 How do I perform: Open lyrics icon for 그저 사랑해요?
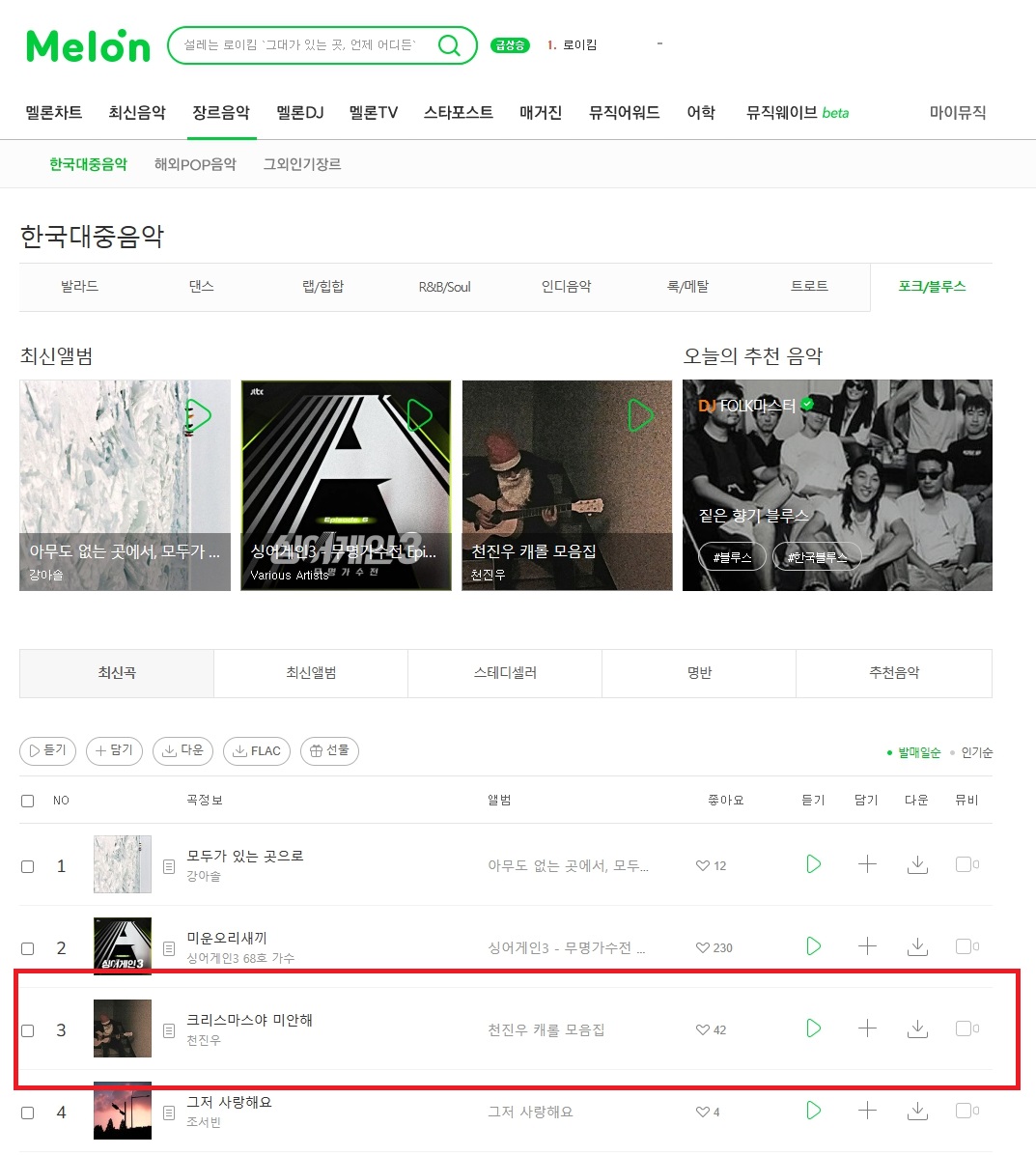point(169,1113)
